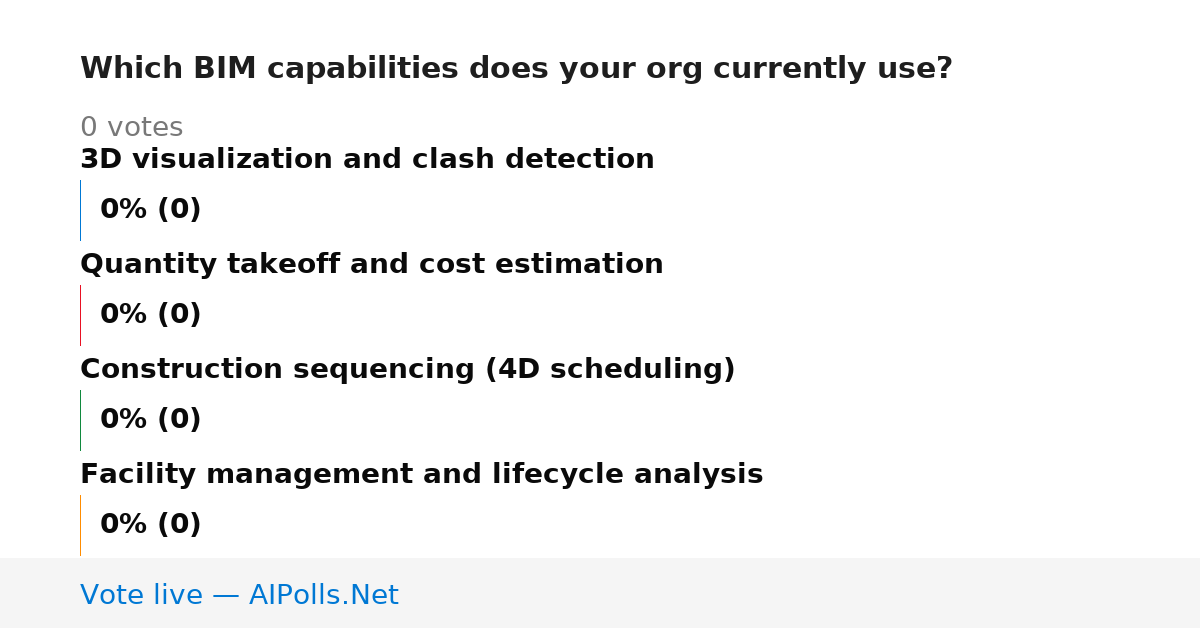Click "lifecycle analysis" text in fourth option
Screen dimensions: 1200x628
coord(627,475)
